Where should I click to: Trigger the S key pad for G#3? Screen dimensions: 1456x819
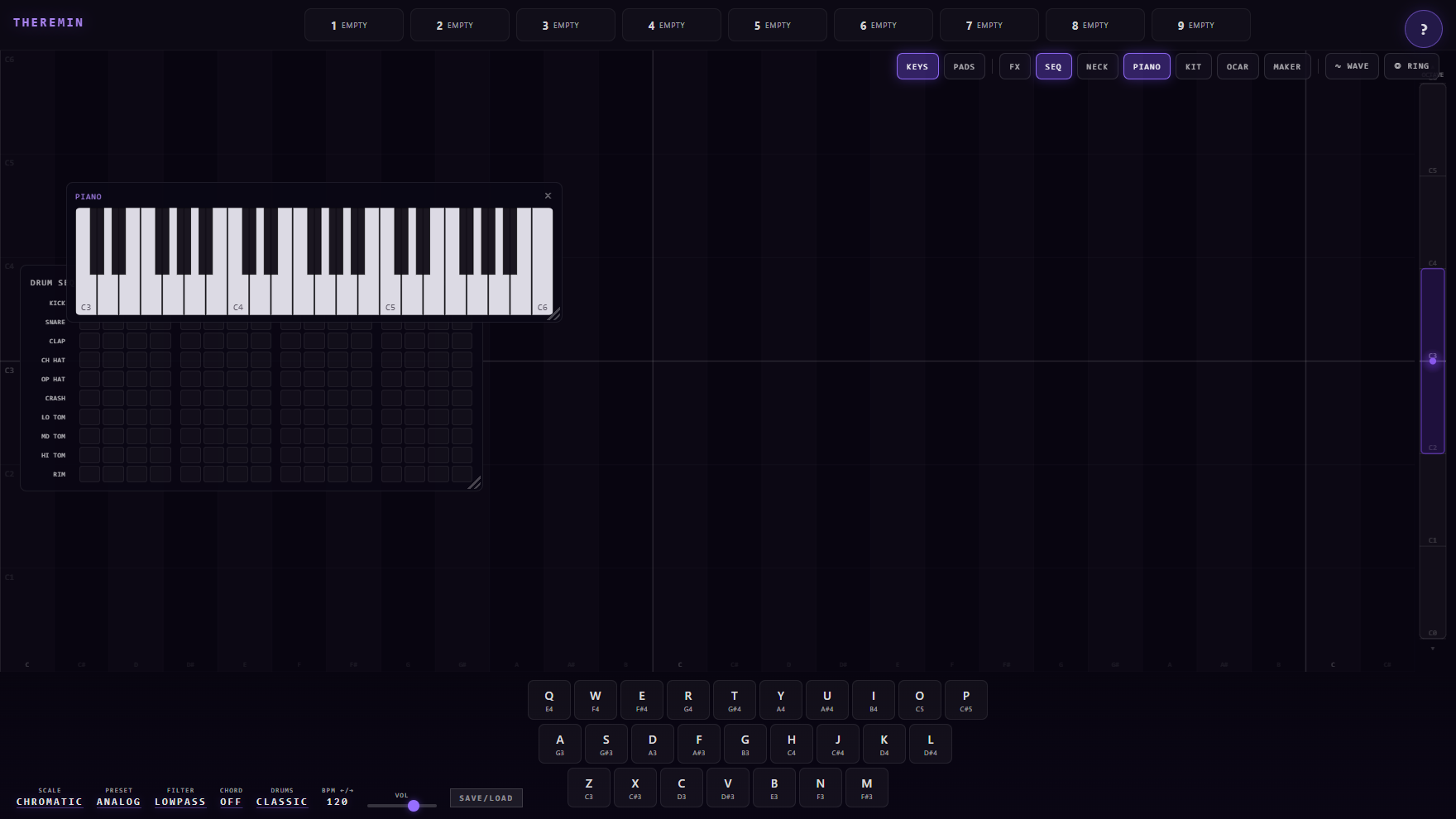click(x=606, y=744)
